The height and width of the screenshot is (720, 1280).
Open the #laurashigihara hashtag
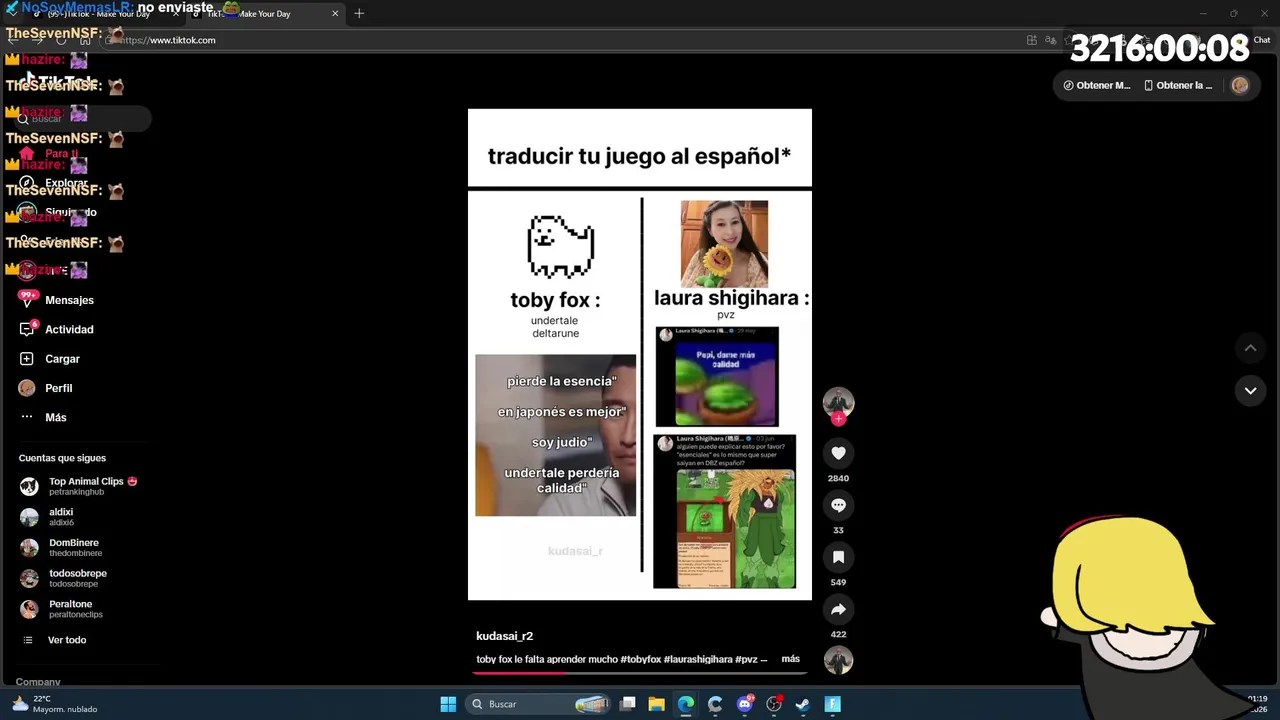(698, 659)
